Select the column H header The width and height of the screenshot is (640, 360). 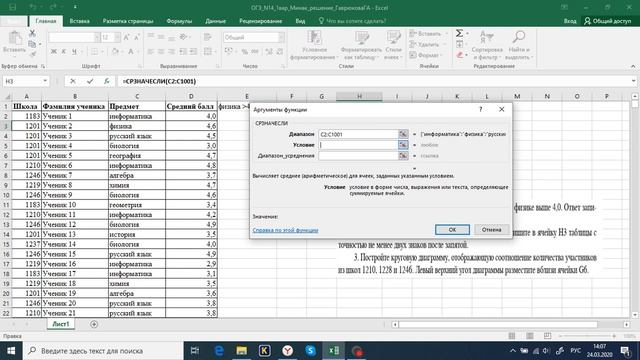(359, 96)
